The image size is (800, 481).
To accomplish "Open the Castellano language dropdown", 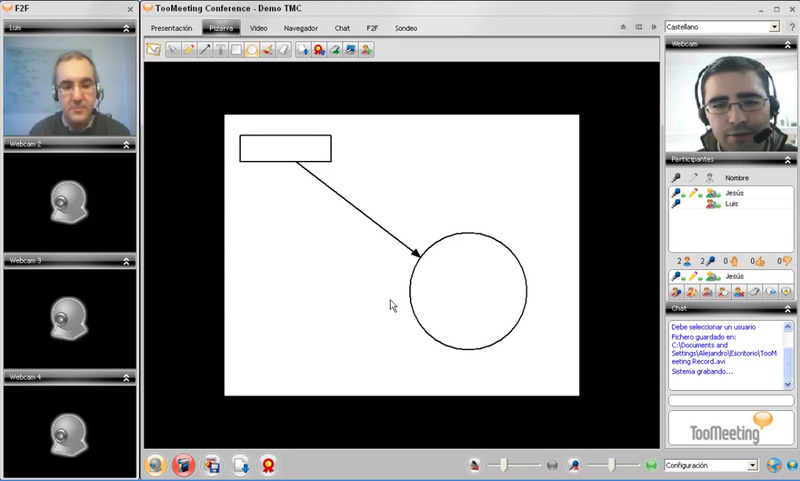I will pos(775,27).
